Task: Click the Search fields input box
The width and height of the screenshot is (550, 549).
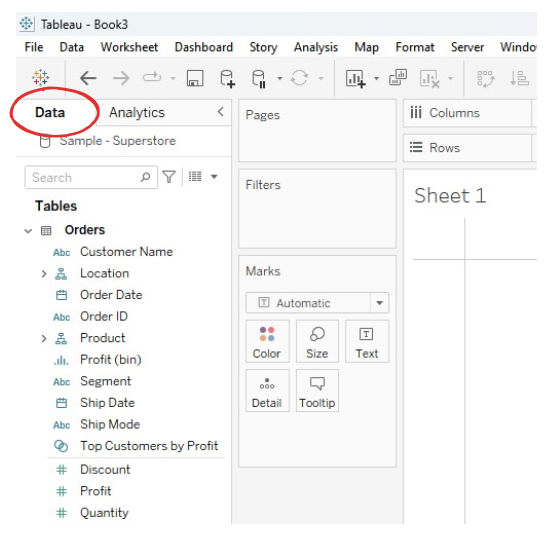Action: pyautogui.click(x=91, y=178)
